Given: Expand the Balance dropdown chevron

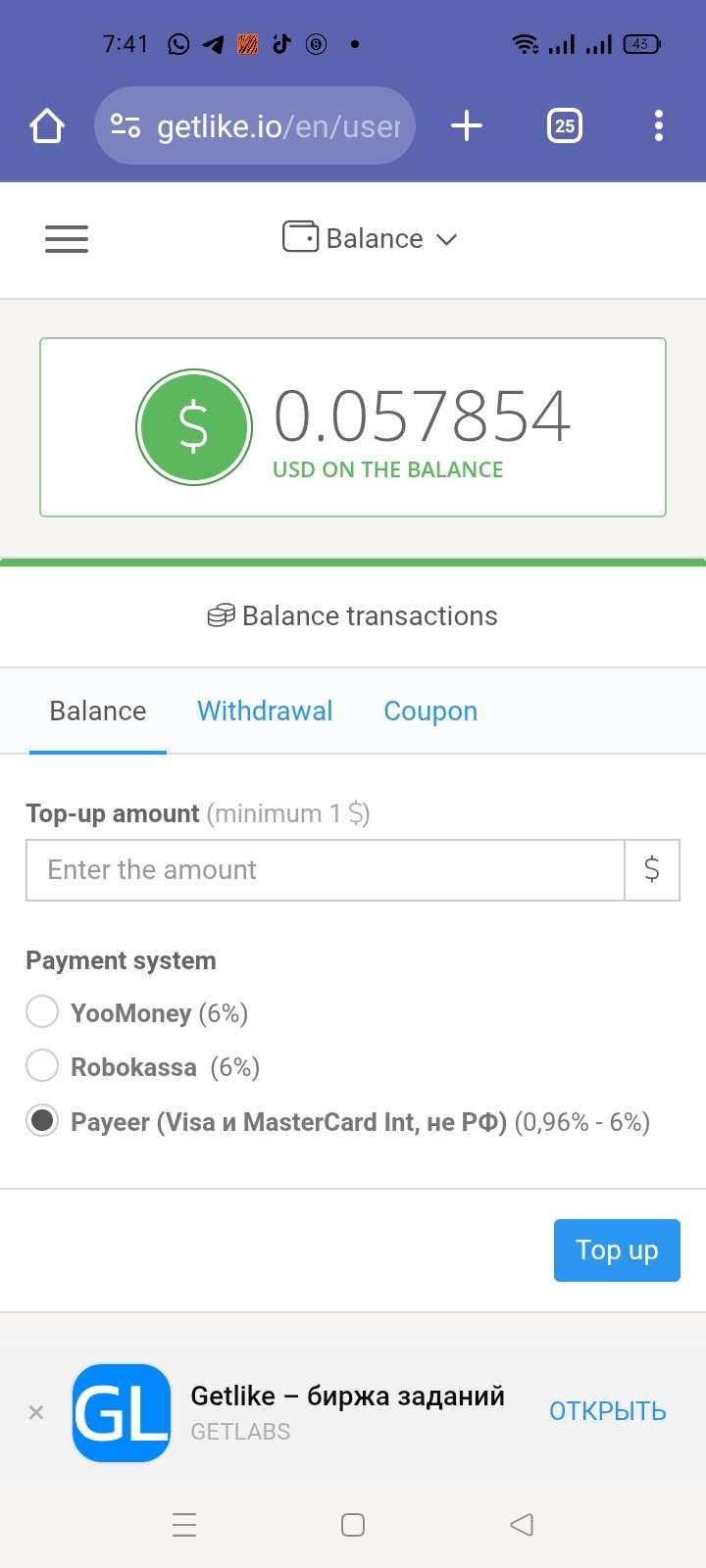Looking at the screenshot, I should click(x=447, y=239).
